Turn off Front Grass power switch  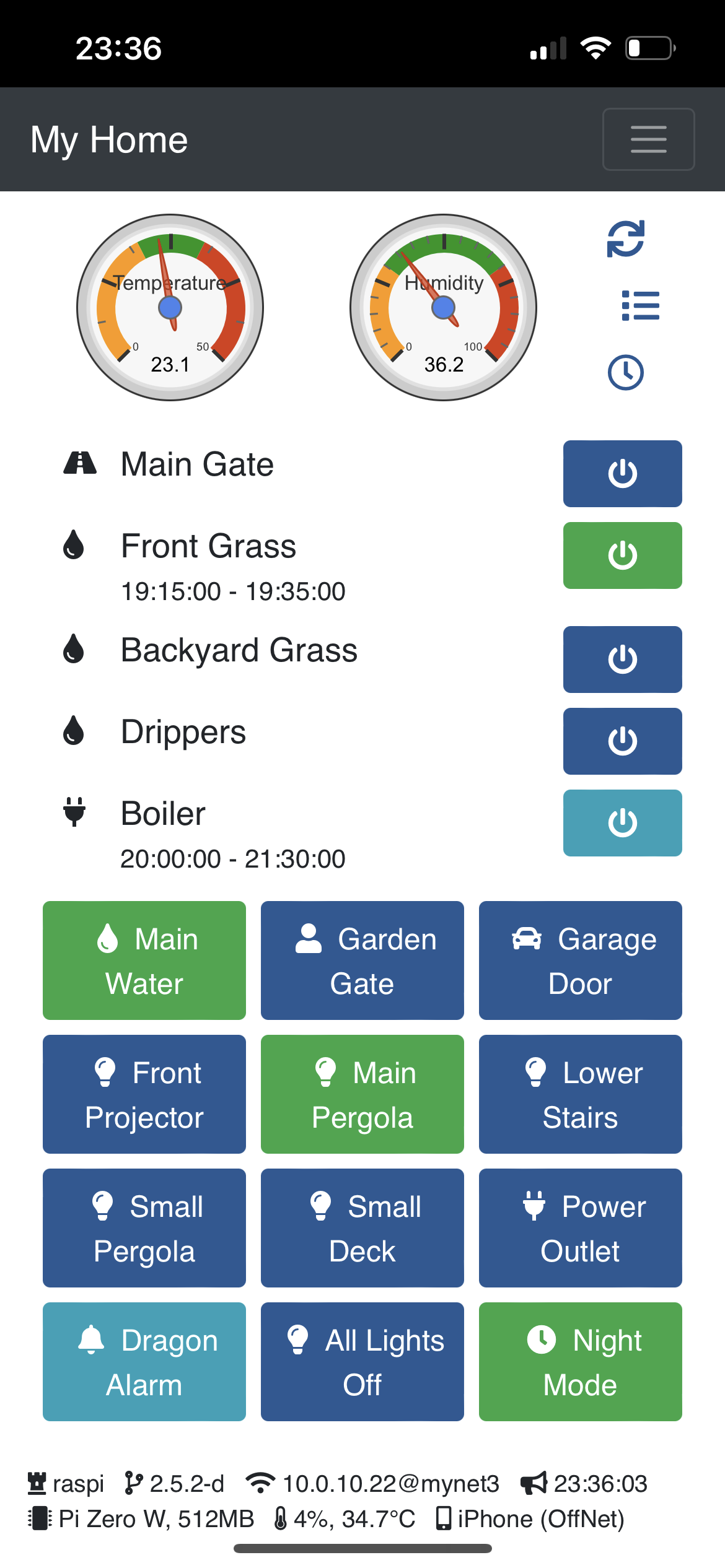click(622, 555)
